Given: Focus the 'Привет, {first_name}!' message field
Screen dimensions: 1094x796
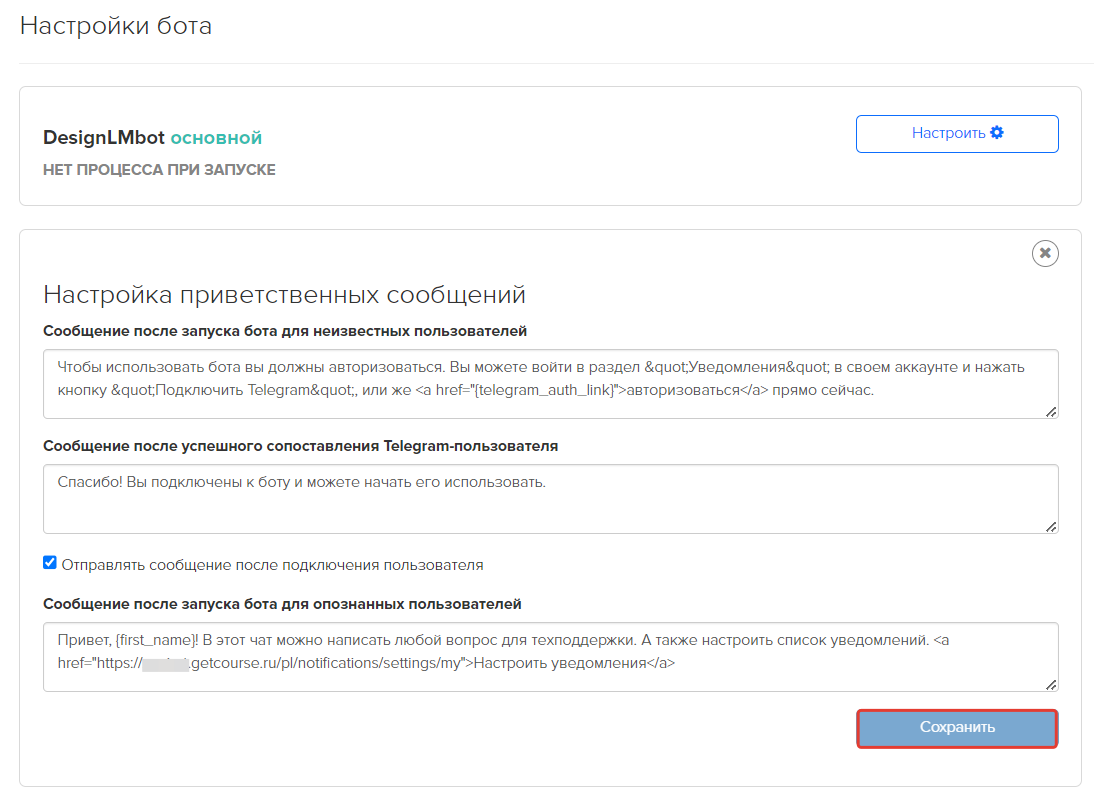Looking at the screenshot, I should [x=550, y=656].
